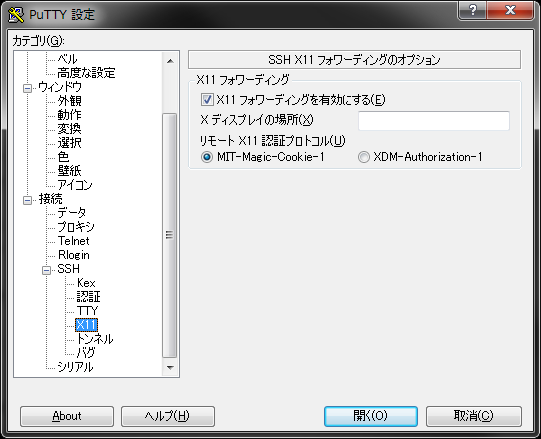
Task: Uncheck X11 フォワーディングを有効にする checkbox
Action: tap(207, 100)
